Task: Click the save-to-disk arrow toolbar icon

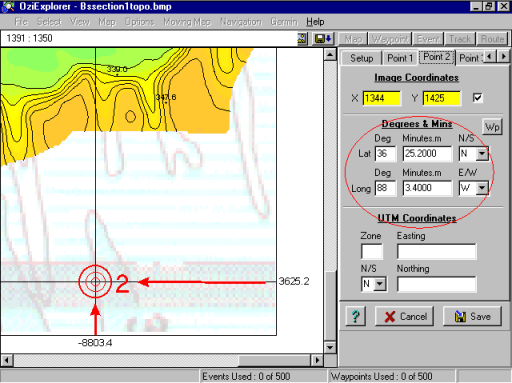Action: tap(323, 39)
